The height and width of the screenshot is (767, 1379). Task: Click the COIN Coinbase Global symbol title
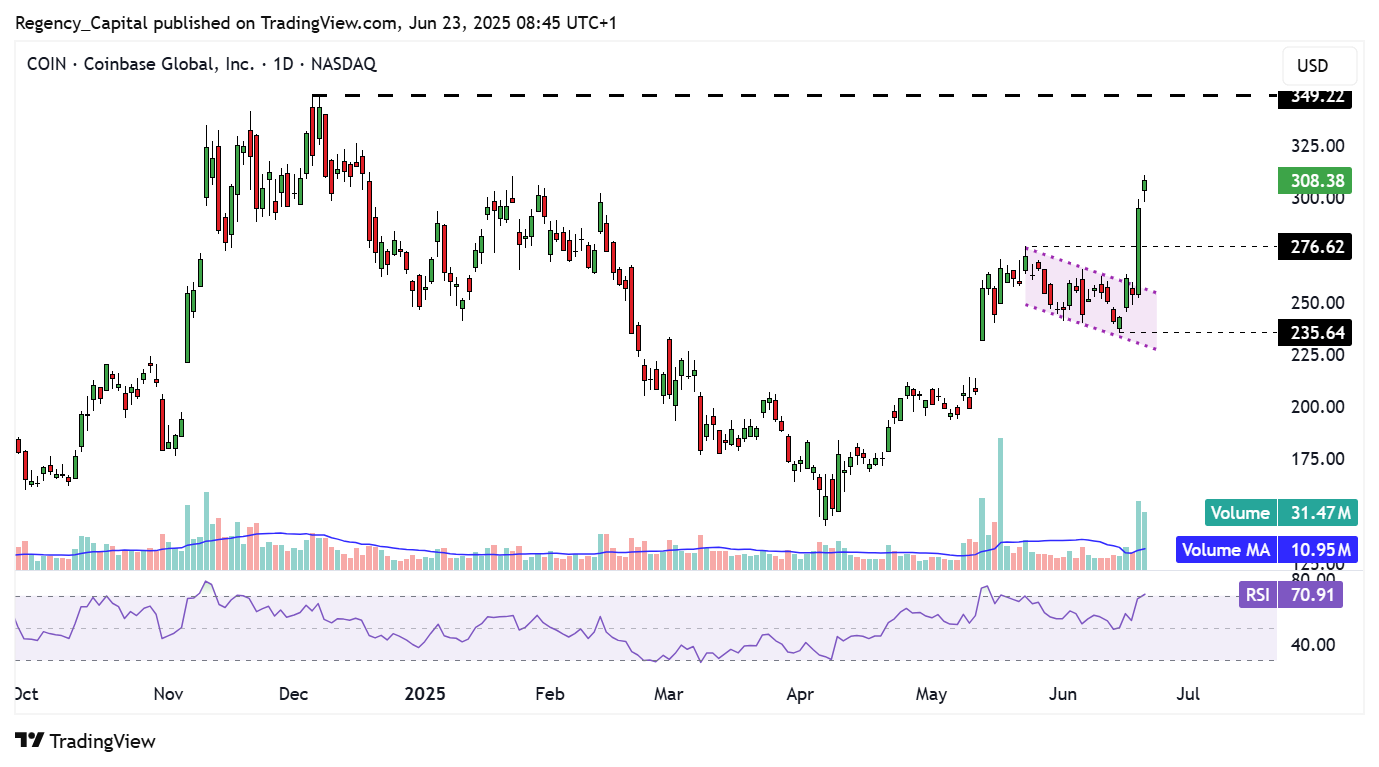[x=201, y=64]
